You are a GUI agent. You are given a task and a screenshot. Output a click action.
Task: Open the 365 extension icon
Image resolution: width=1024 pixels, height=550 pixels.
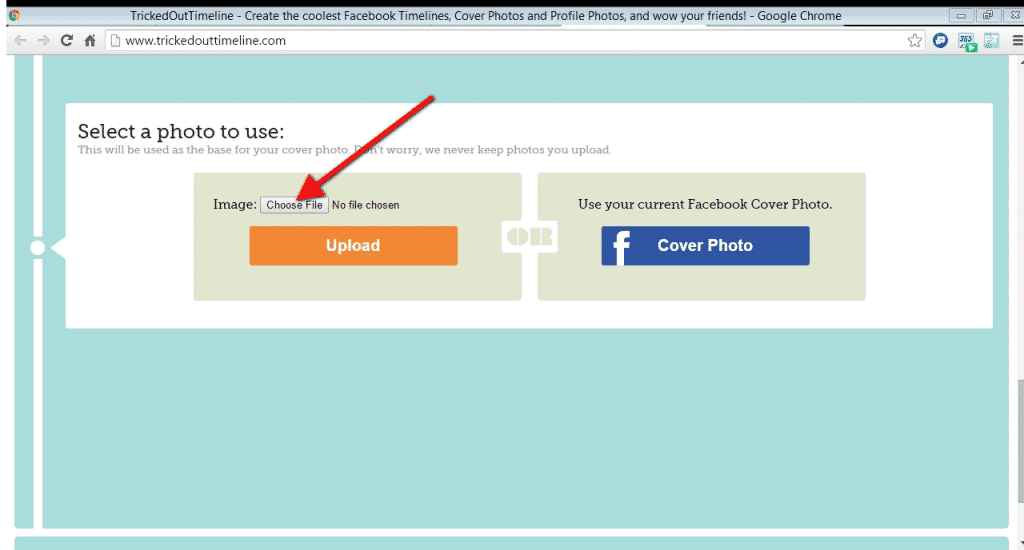[x=967, y=42]
